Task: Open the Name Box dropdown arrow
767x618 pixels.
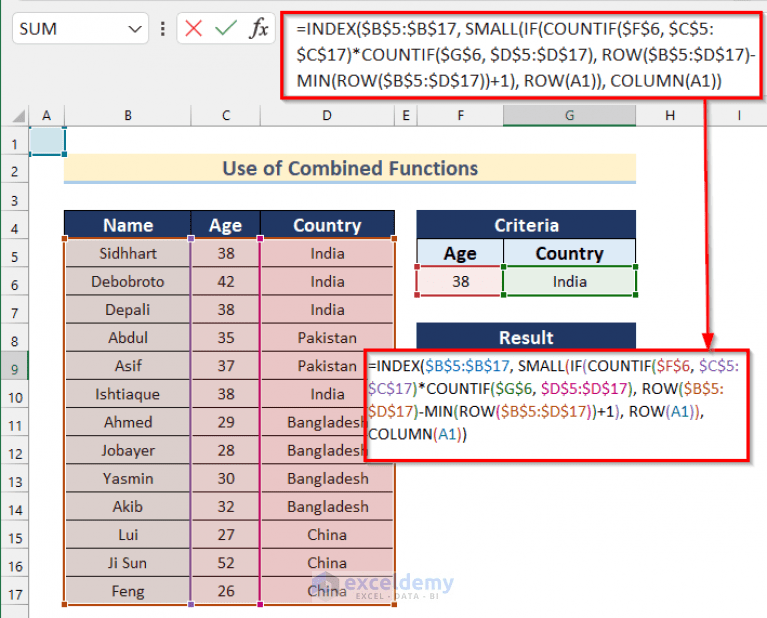Action: 135,29
